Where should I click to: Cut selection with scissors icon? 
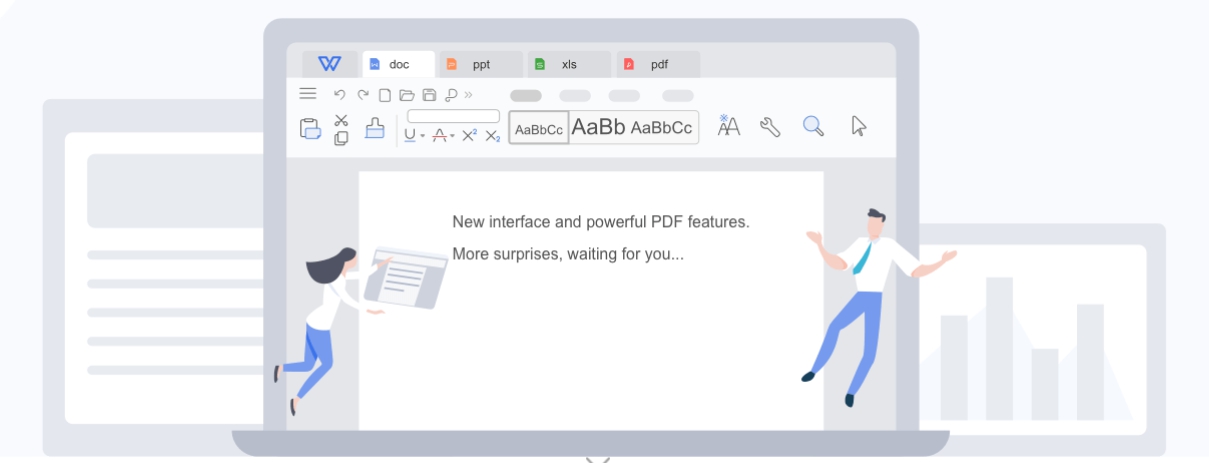pyautogui.click(x=341, y=119)
